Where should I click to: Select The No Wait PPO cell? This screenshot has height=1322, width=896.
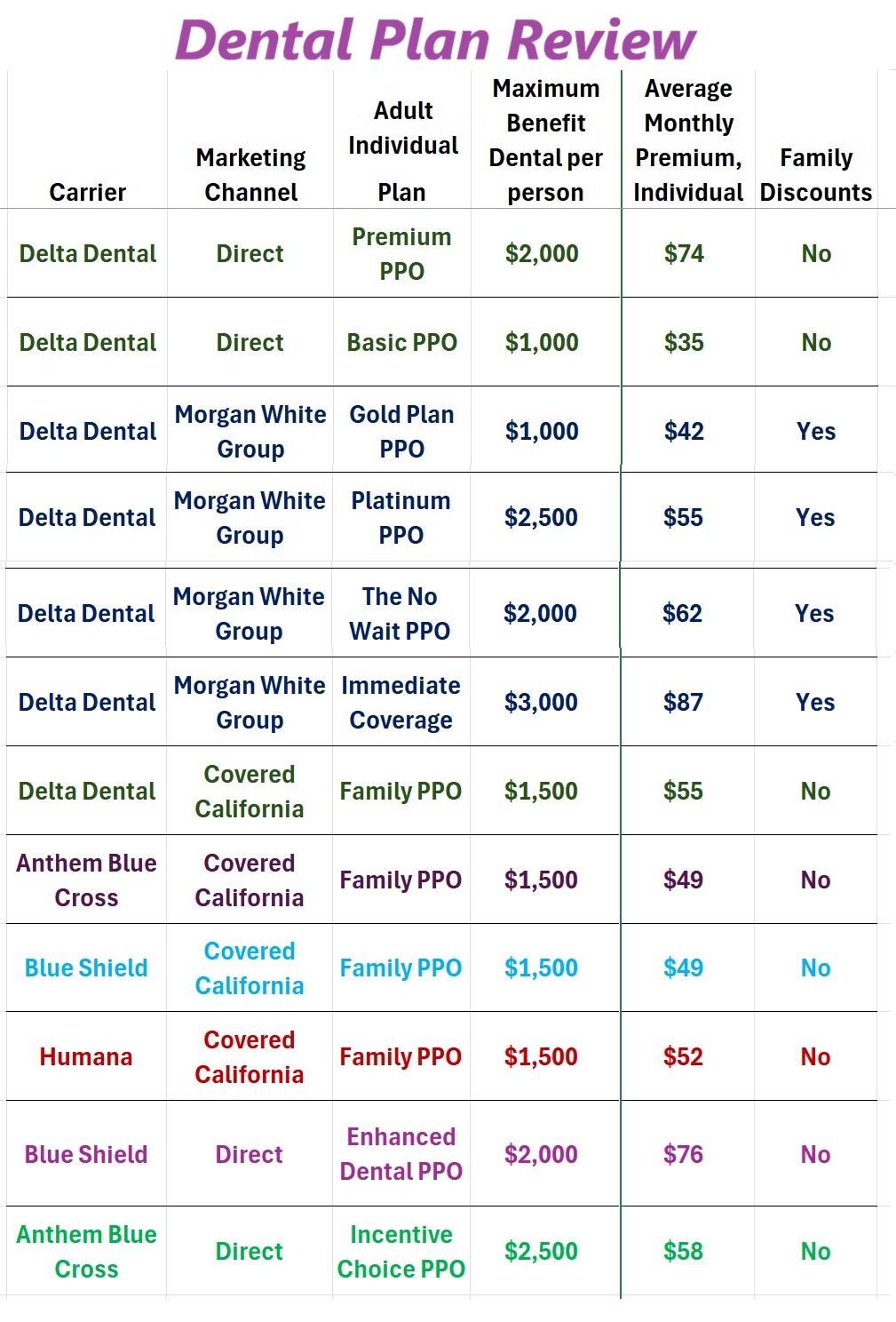[x=400, y=614]
